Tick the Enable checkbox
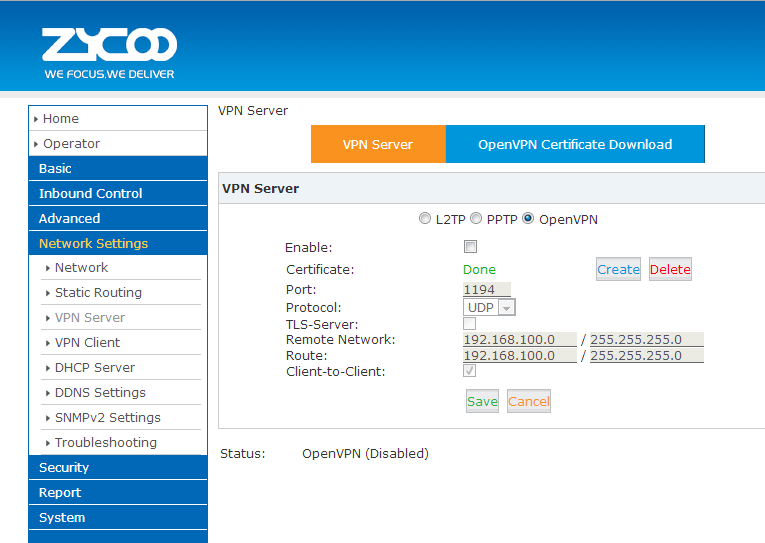The width and height of the screenshot is (765, 543). coord(470,247)
